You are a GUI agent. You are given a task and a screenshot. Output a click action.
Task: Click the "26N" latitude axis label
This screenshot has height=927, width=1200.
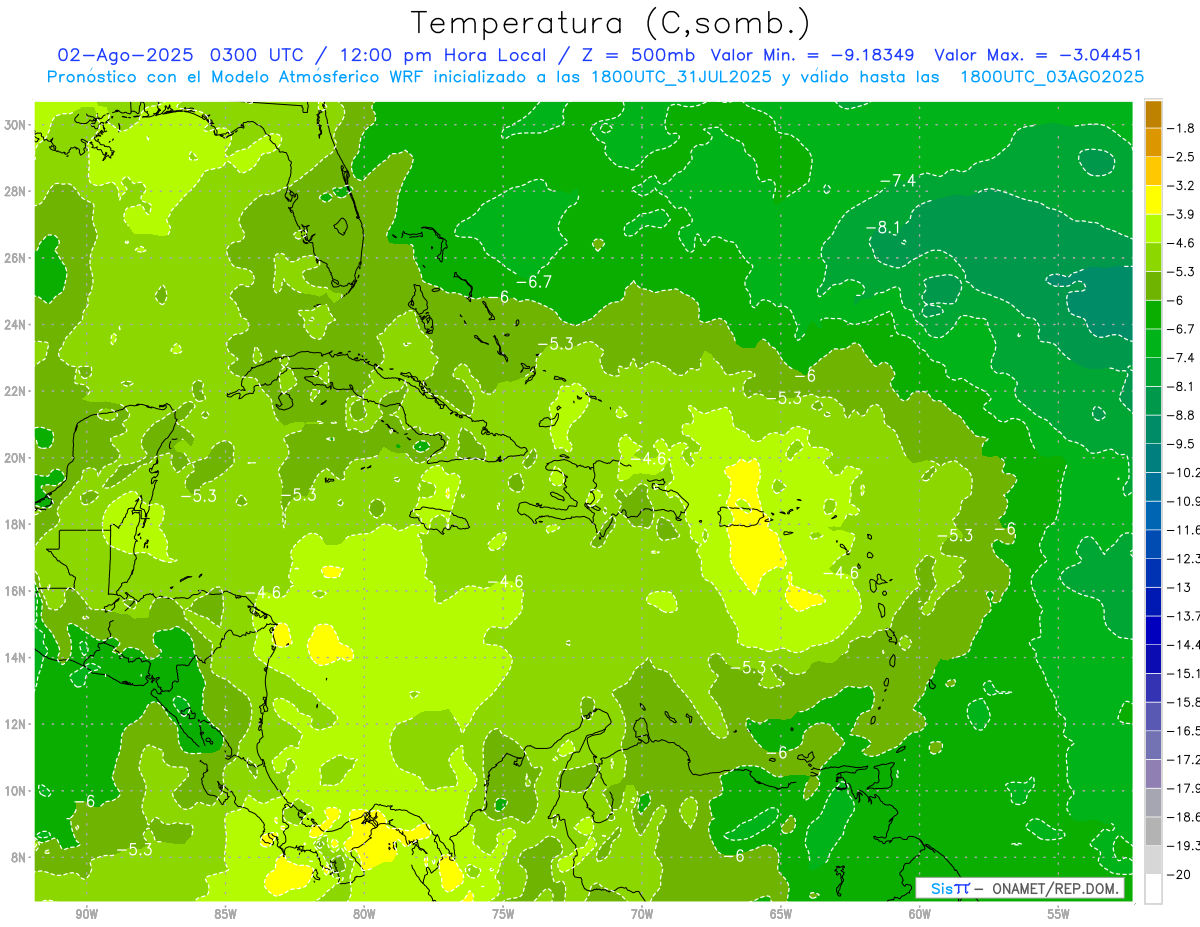(x=17, y=258)
